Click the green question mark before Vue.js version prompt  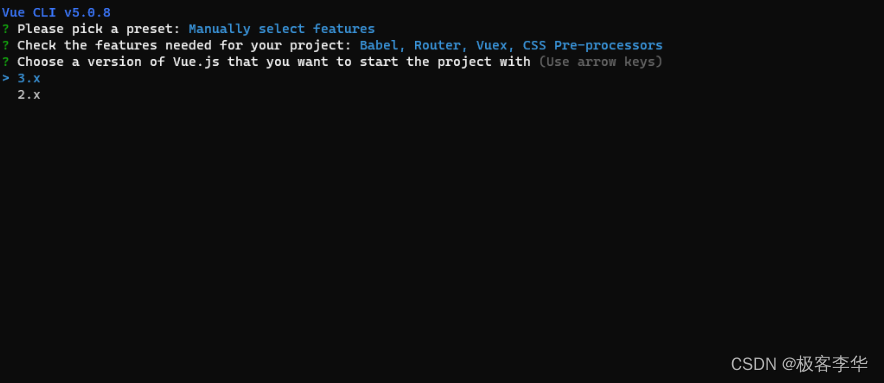(x=6, y=61)
